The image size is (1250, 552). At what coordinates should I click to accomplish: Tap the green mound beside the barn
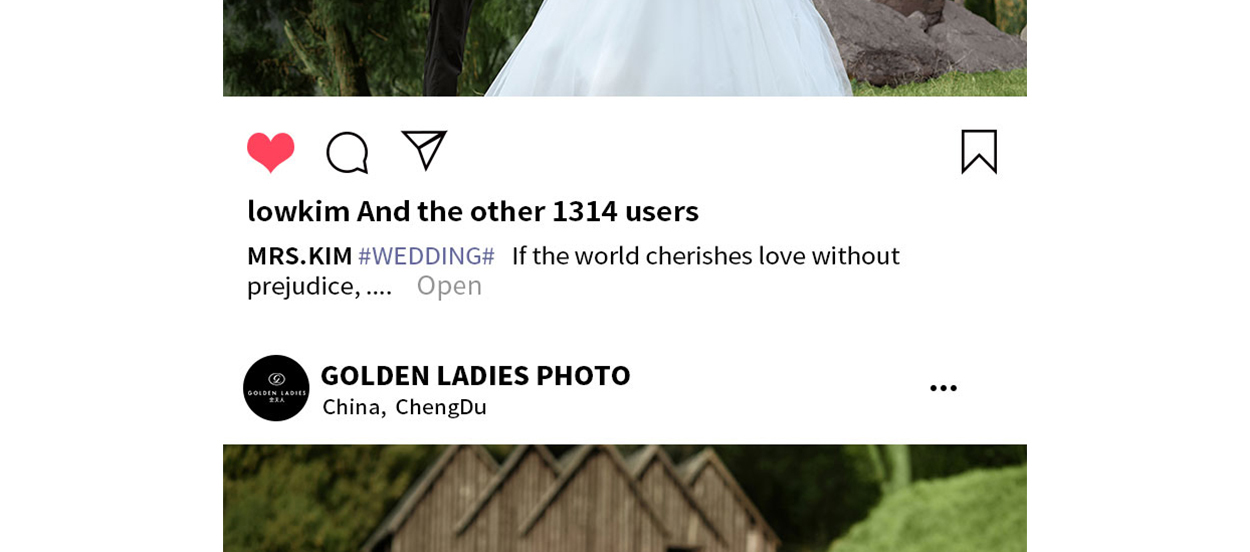(940, 510)
